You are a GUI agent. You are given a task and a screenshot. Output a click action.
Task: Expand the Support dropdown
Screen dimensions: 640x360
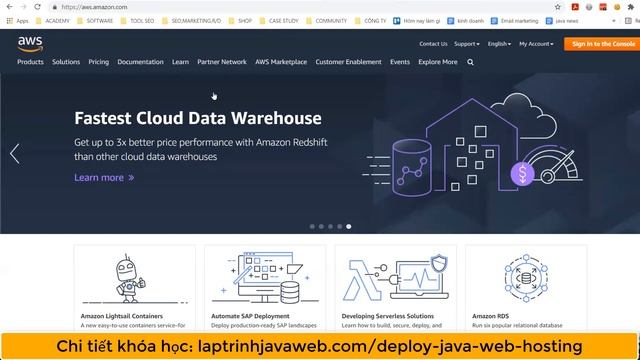pyautogui.click(x=467, y=44)
